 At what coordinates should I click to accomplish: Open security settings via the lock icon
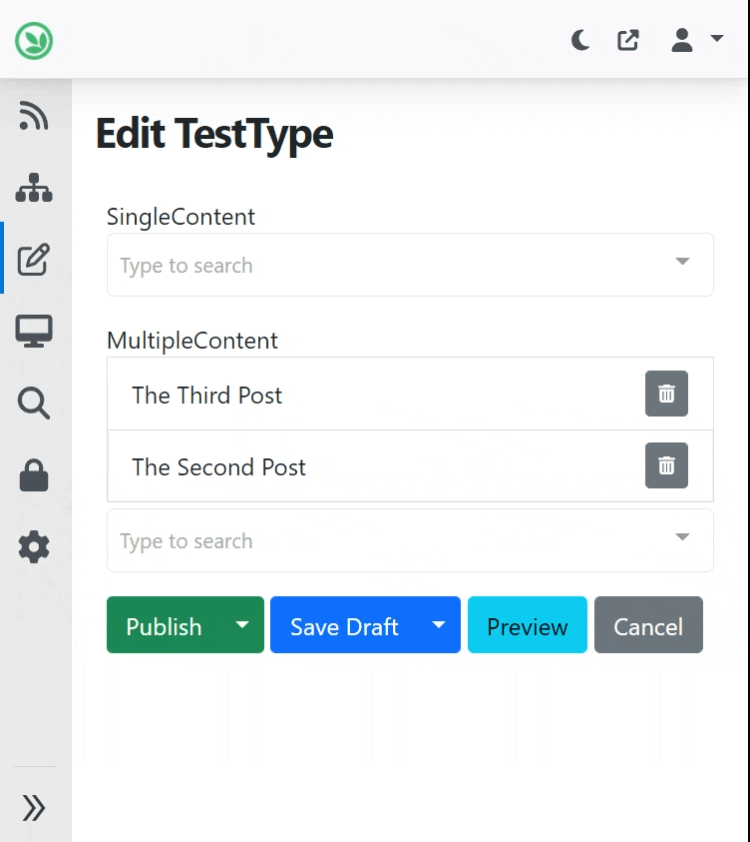[33, 475]
